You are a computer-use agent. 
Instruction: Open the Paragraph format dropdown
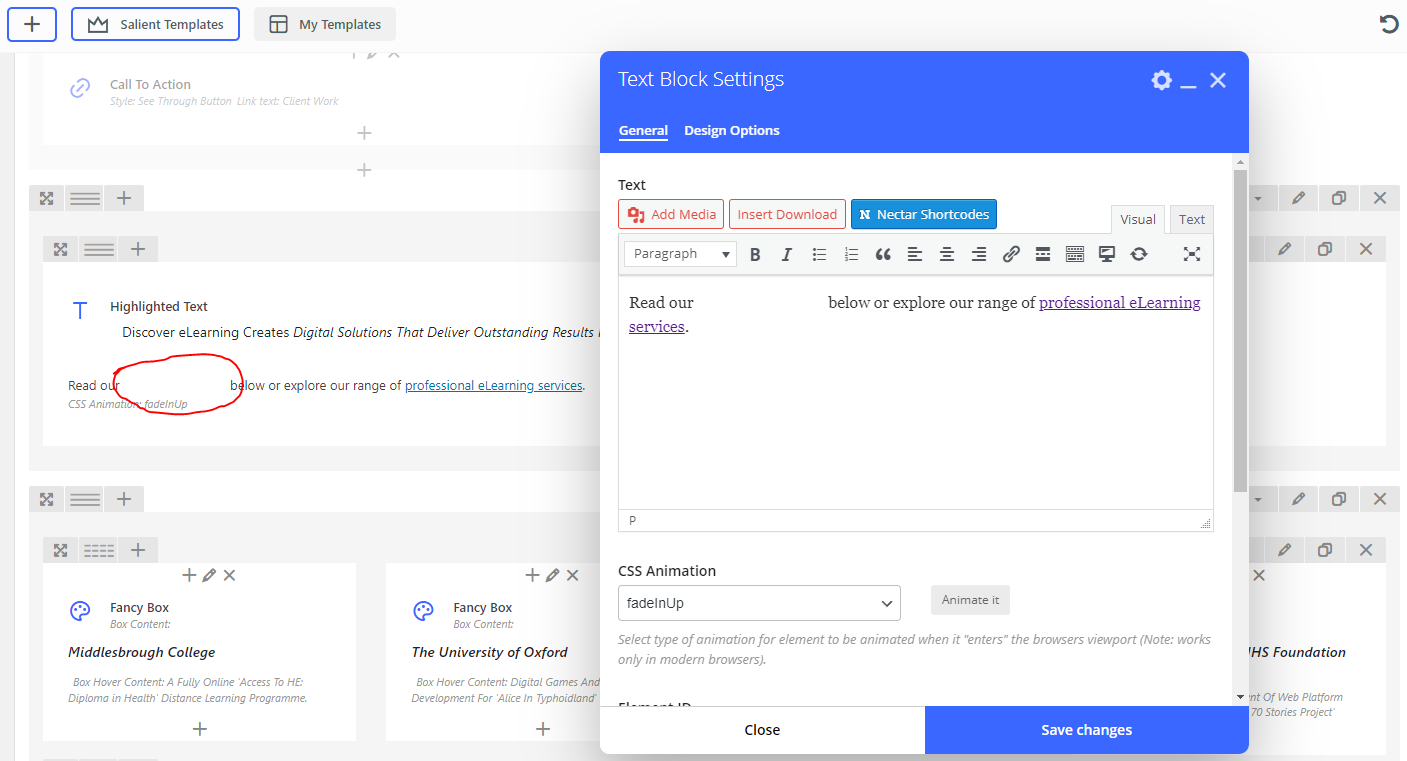(680, 254)
